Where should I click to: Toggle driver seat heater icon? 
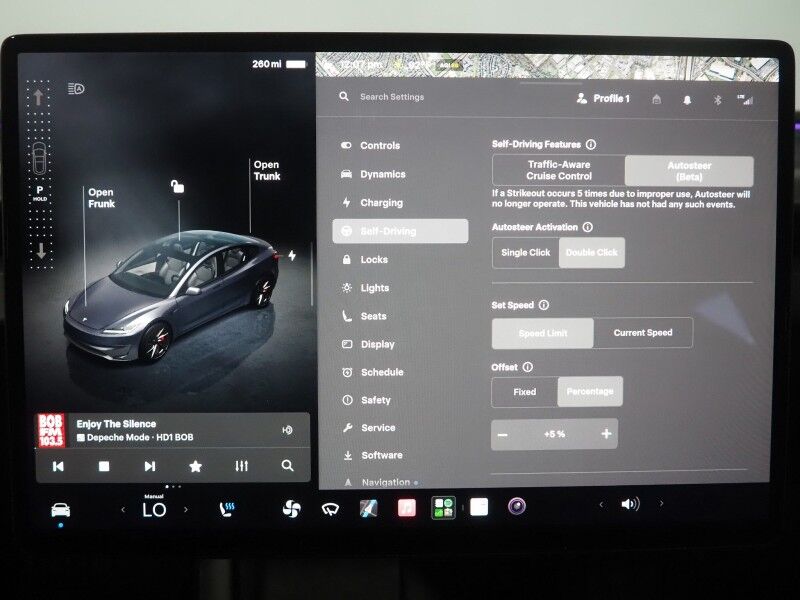pyautogui.click(x=227, y=509)
